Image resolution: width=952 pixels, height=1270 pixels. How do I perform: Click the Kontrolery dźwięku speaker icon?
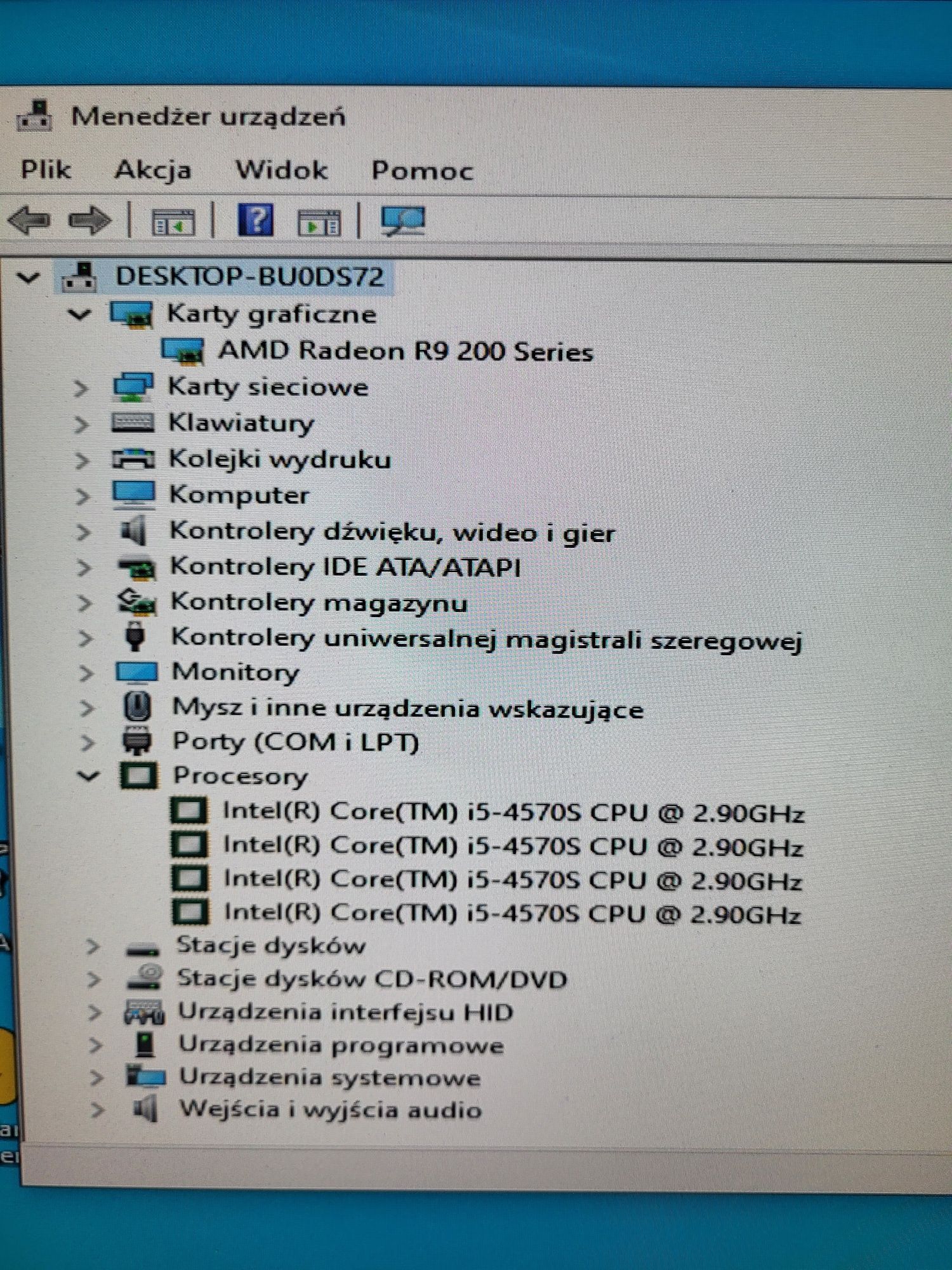coord(134,531)
